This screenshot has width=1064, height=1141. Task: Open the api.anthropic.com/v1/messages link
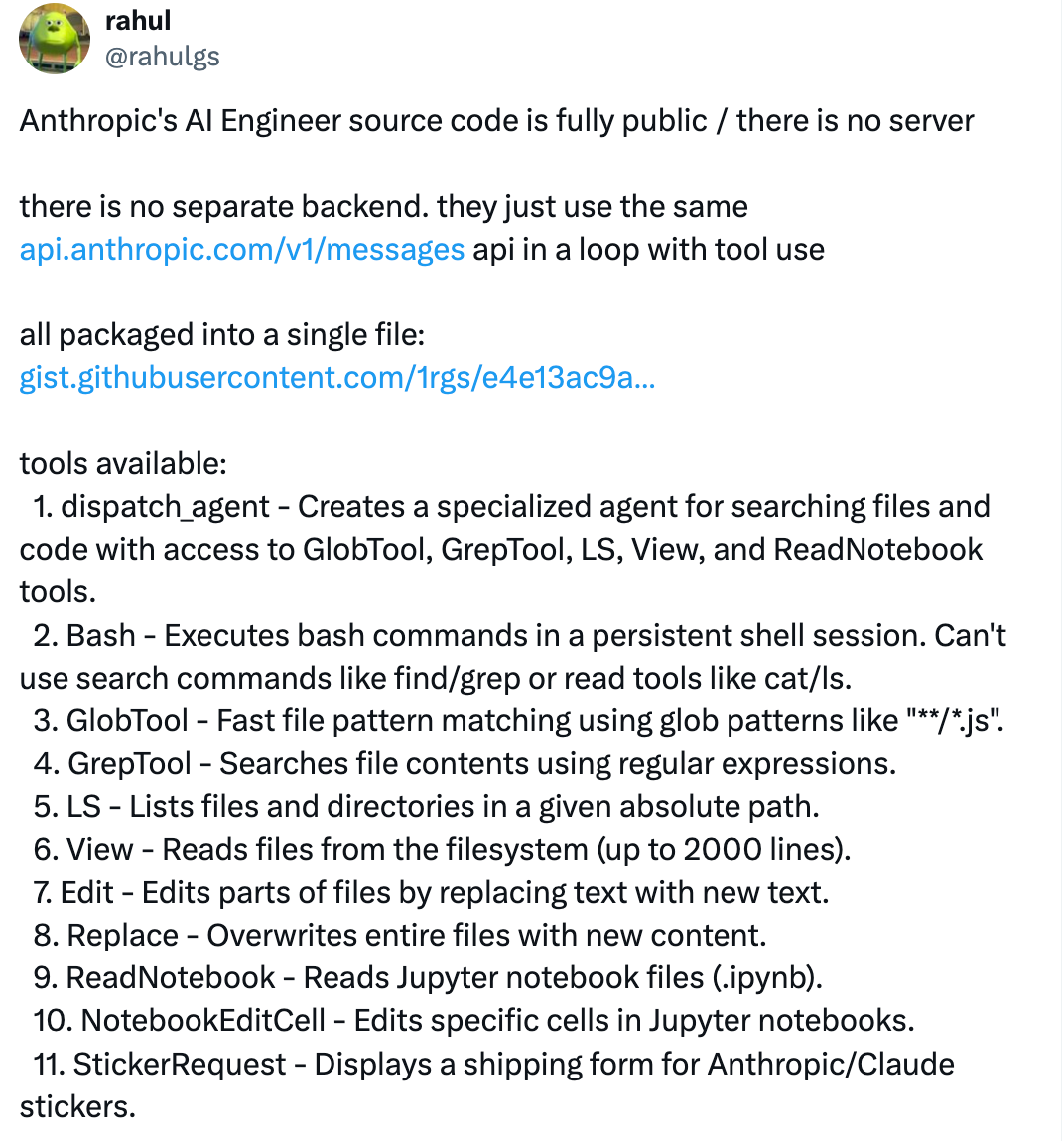(241, 250)
